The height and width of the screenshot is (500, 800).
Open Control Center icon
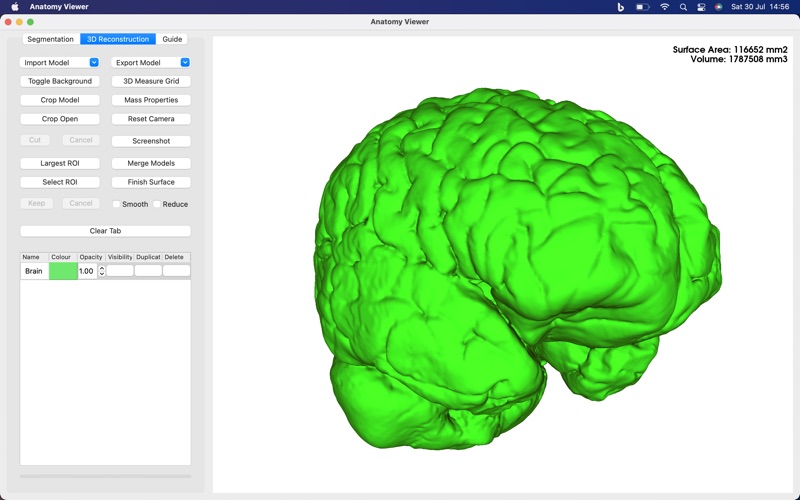[701, 7]
